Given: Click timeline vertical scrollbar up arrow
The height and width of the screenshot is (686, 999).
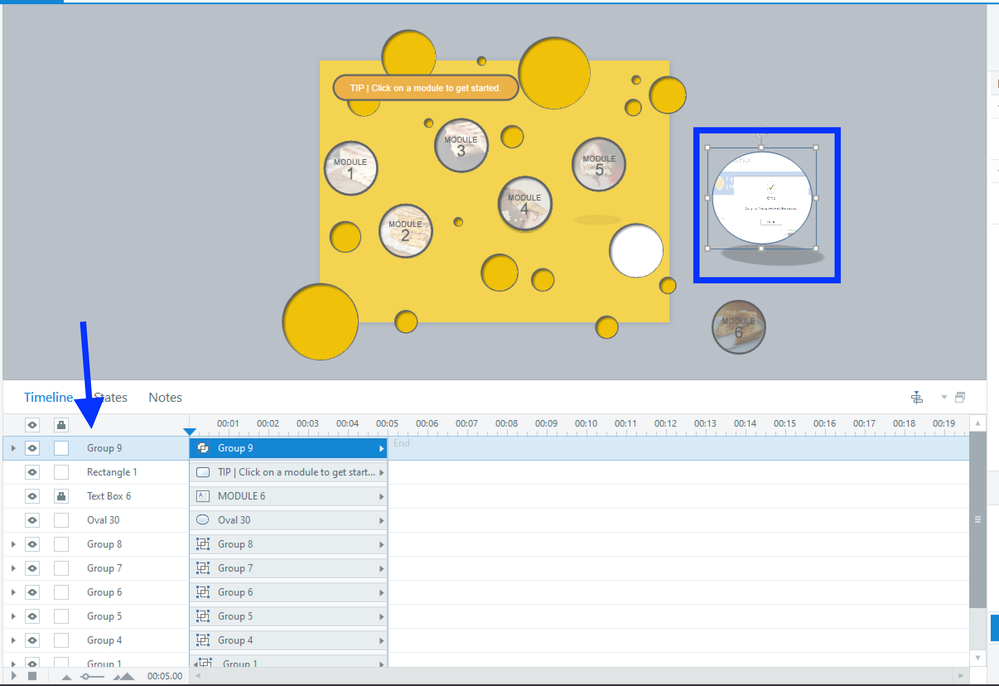Looking at the screenshot, I should tap(977, 423).
